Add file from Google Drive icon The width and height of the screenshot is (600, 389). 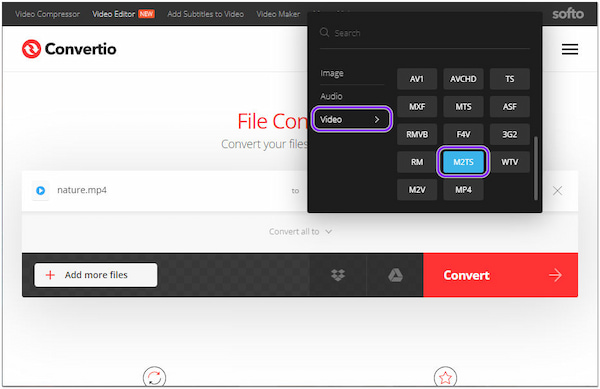tap(395, 275)
